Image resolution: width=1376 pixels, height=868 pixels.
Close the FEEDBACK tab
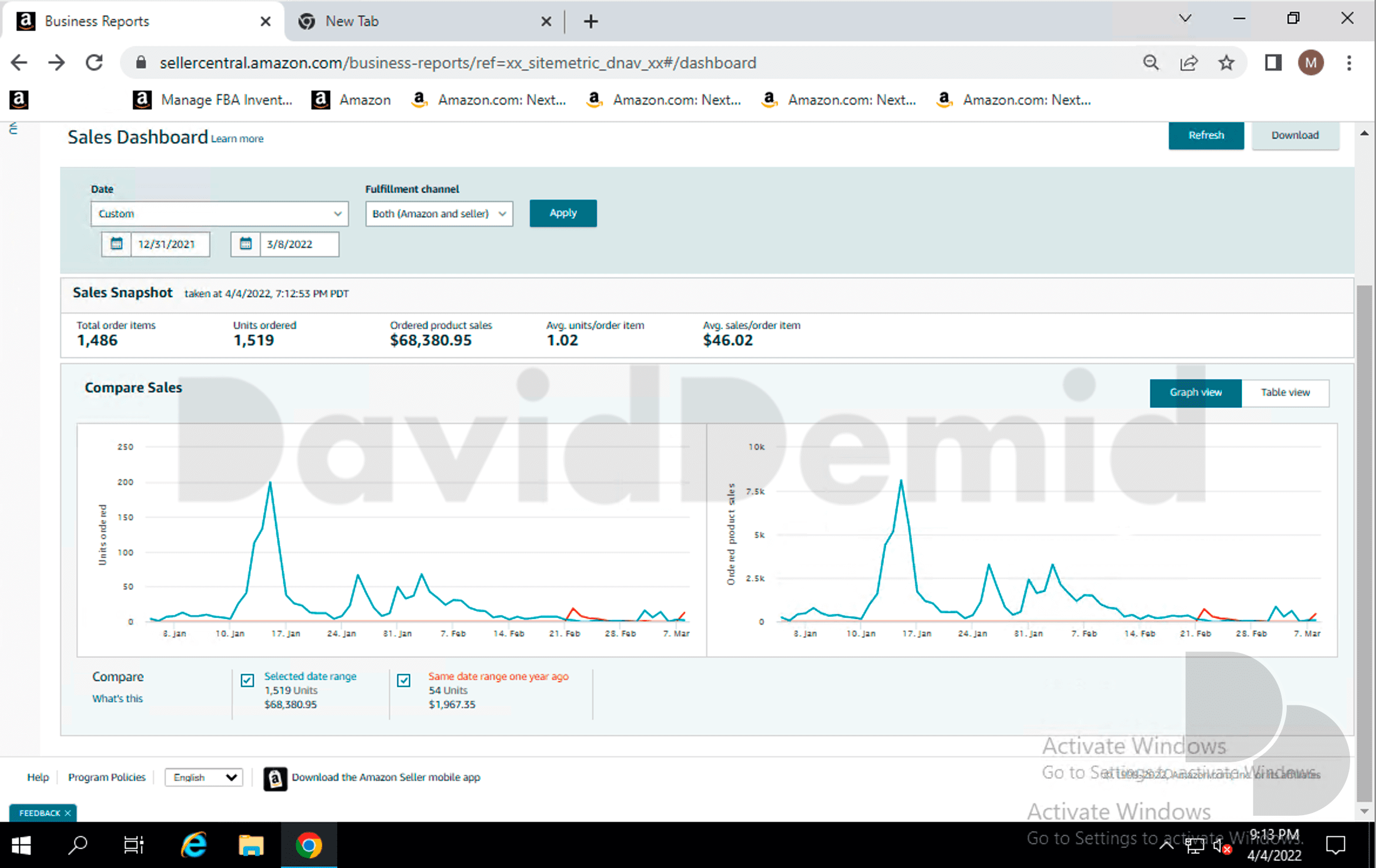pyautogui.click(x=68, y=813)
